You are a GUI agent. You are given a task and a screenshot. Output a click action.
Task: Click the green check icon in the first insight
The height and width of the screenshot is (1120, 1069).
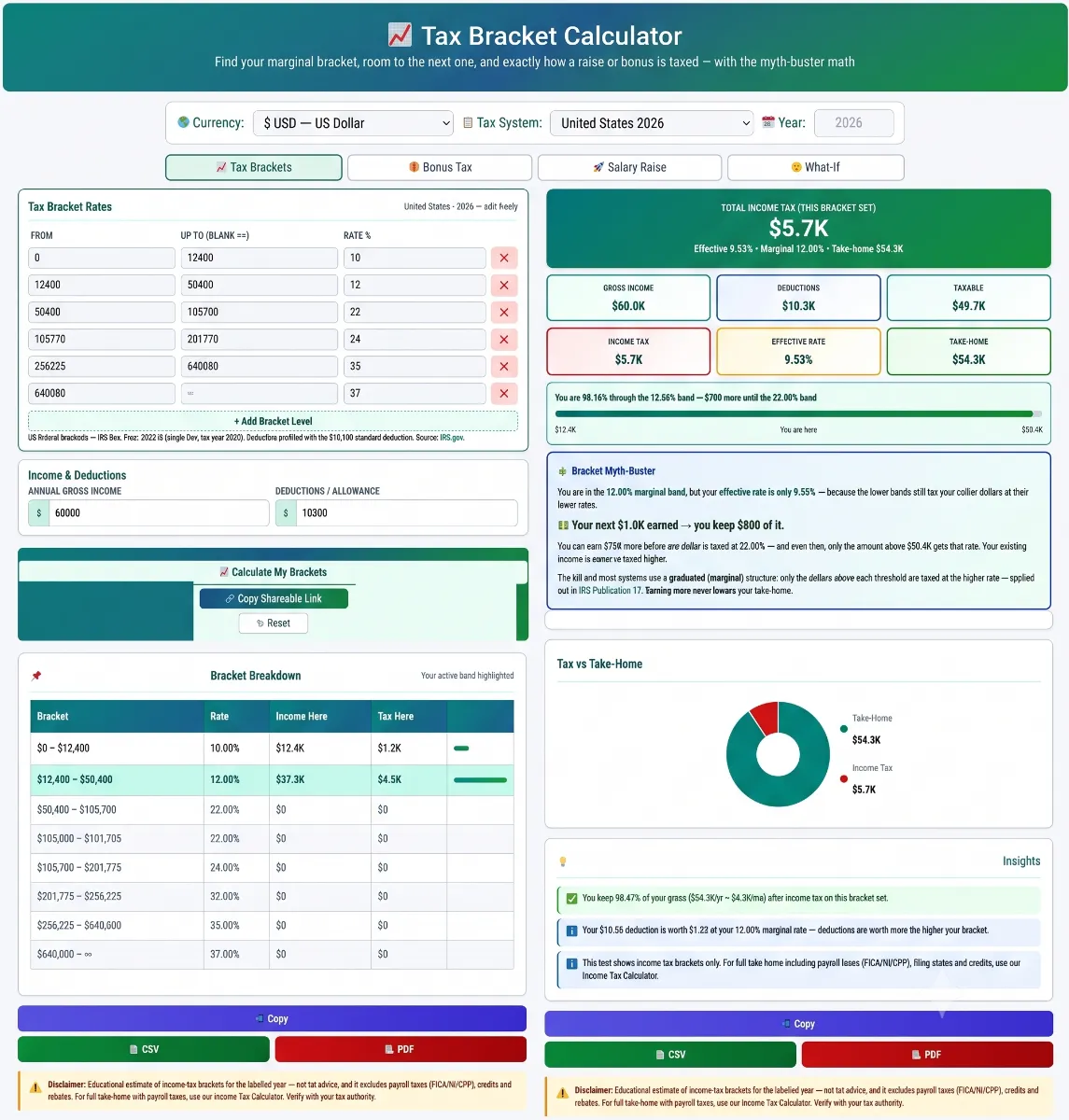[571, 899]
